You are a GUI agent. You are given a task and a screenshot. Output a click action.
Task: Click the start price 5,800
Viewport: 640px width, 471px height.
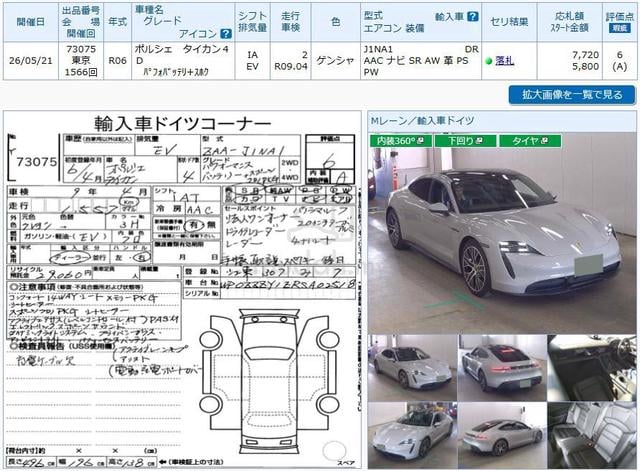pyautogui.click(x=585, y=67)
